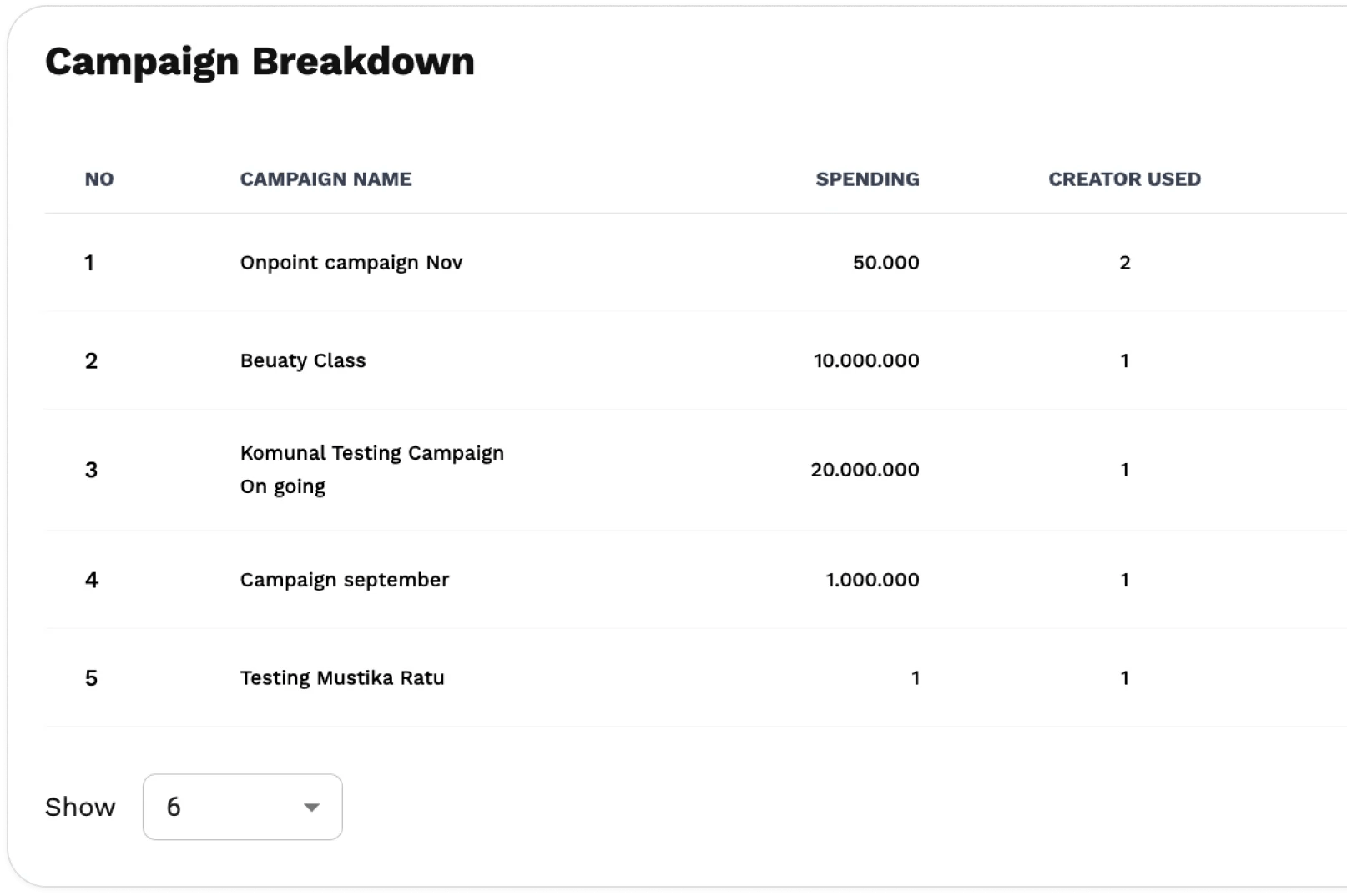This screenshot has width=1347, height=896.
Task: Click the CAMPAIGN NAME column header
Action: click(x=325, y=179)
